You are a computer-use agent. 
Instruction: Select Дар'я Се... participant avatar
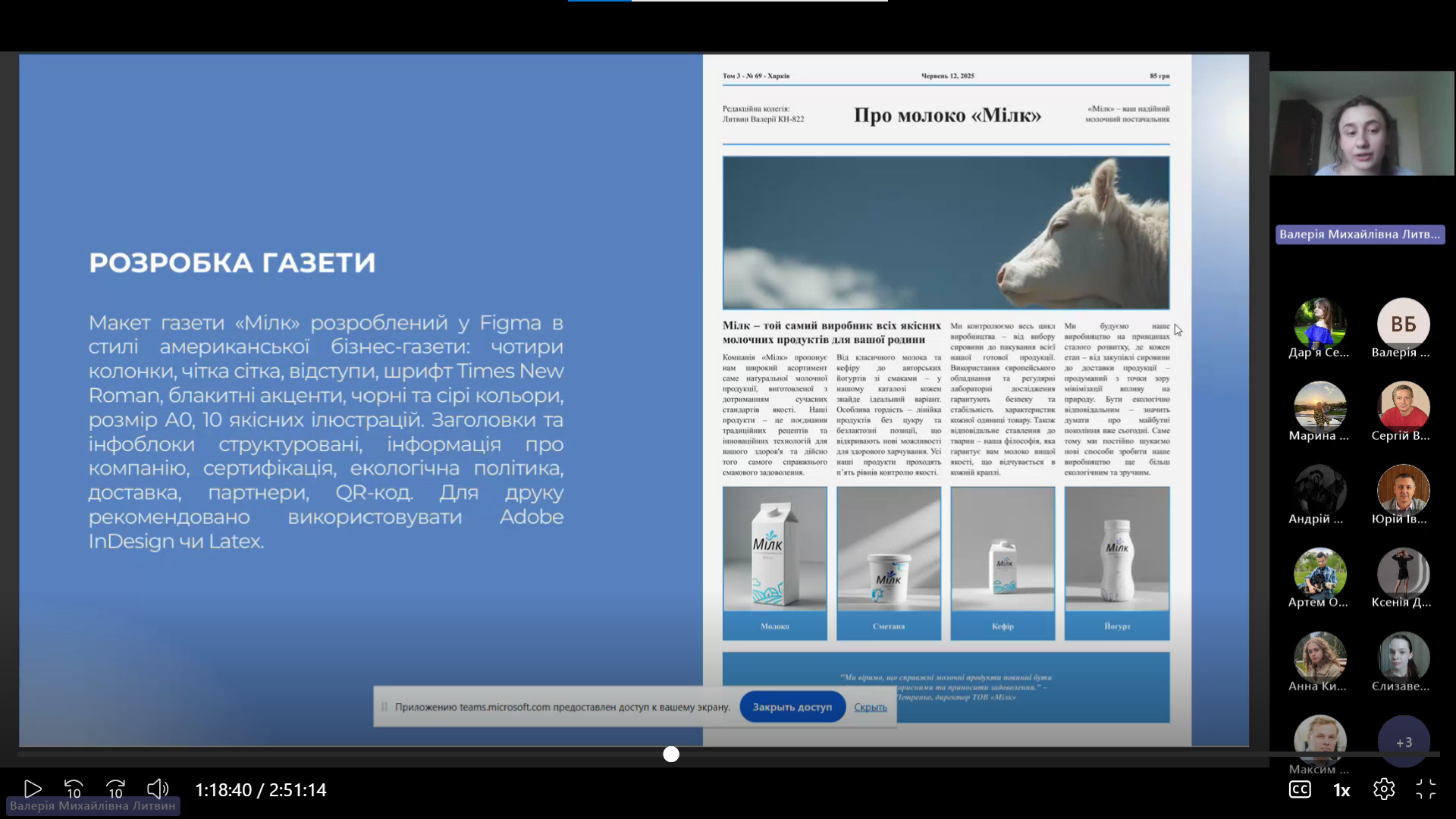[1319, 324]
